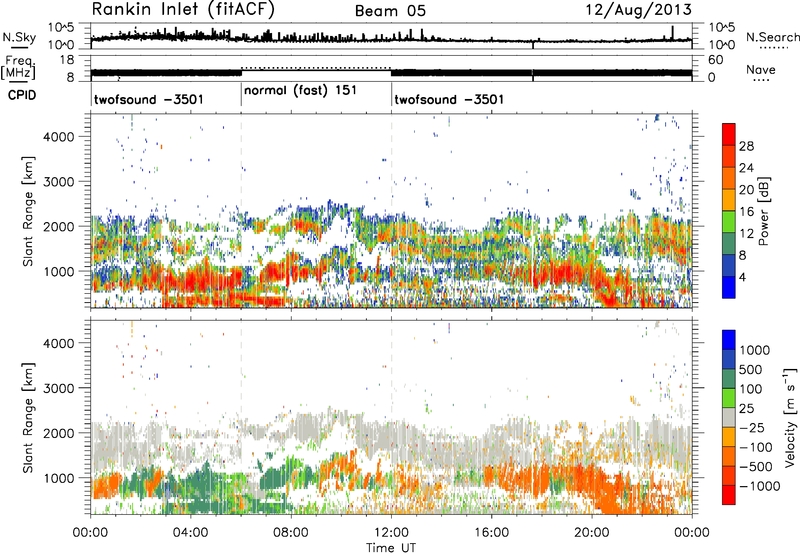Click 'twofsound -3501' label starting at 00:00
Screen dimensions: 800x554
click(149, 99)
